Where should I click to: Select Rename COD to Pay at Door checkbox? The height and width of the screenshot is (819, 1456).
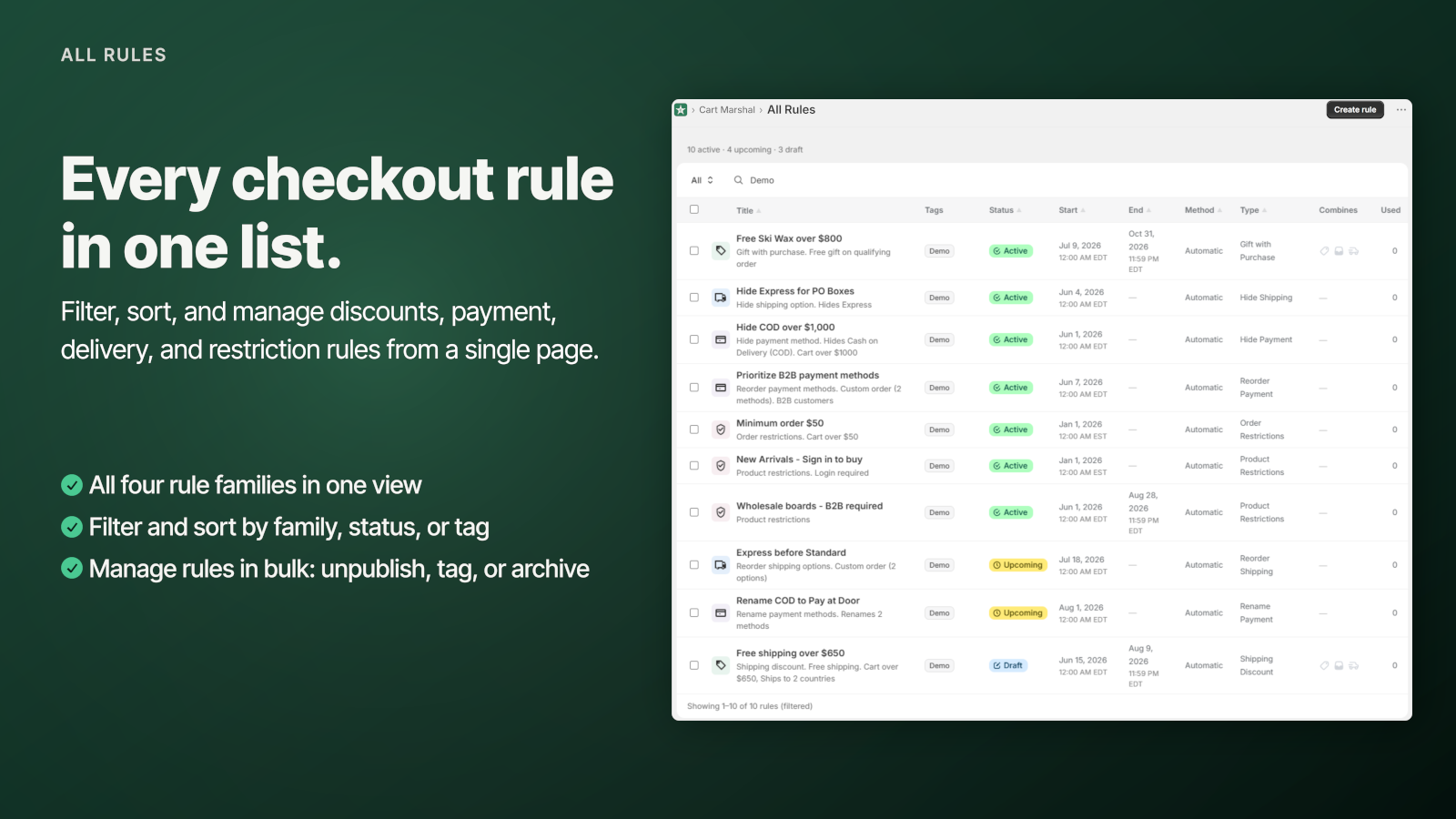point(694,613)
